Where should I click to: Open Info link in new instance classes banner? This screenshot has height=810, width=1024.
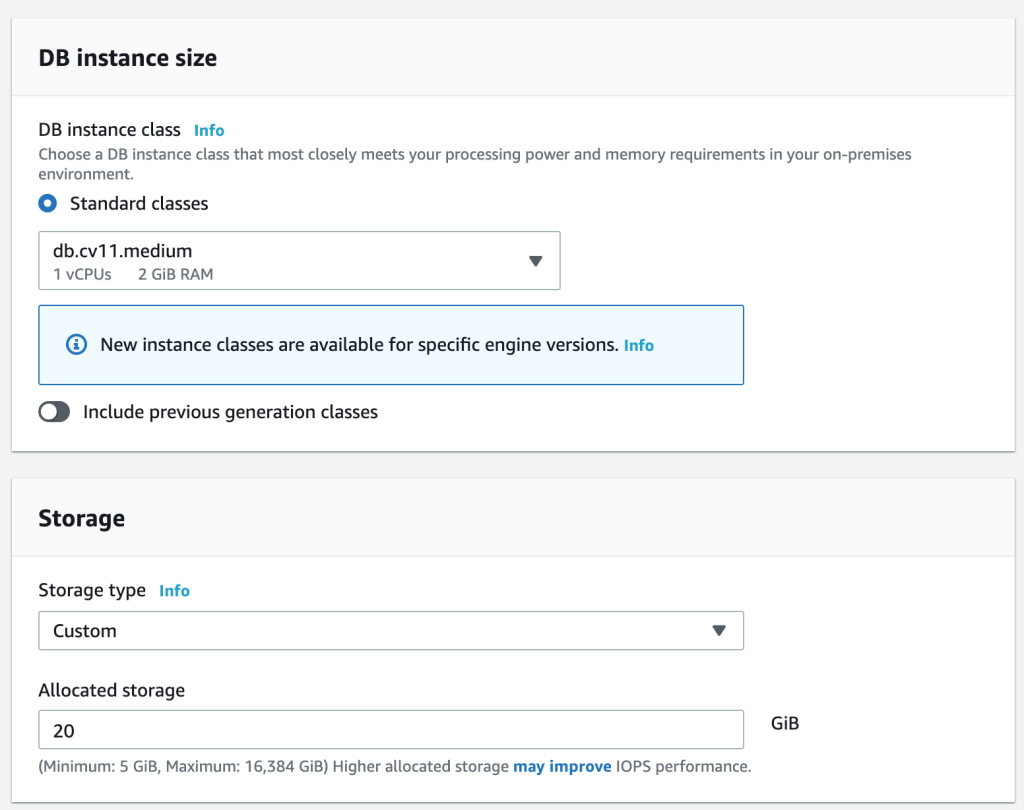pos(638,345)
